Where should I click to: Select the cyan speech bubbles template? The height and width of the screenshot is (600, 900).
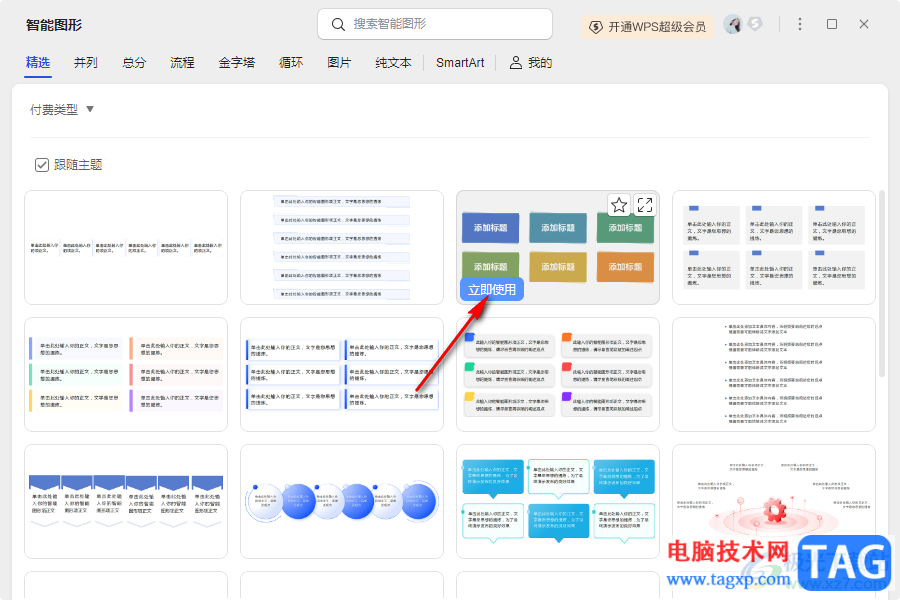(x=557, y=501)
